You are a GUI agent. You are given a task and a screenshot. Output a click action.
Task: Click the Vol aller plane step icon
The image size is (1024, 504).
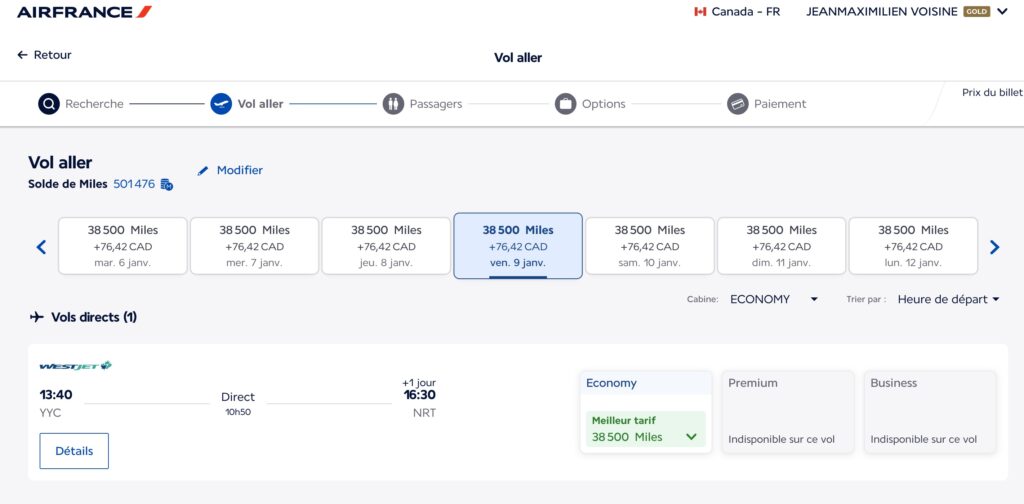pos(221,104)
